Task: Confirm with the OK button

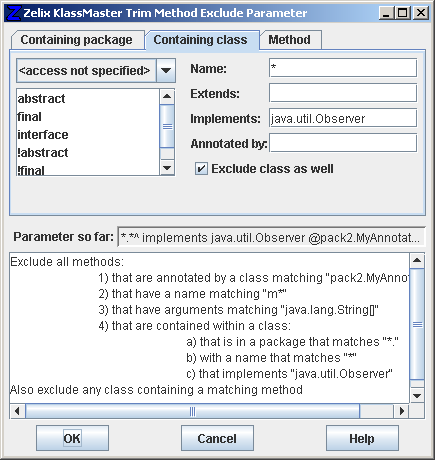Action: tap(72, 438)
